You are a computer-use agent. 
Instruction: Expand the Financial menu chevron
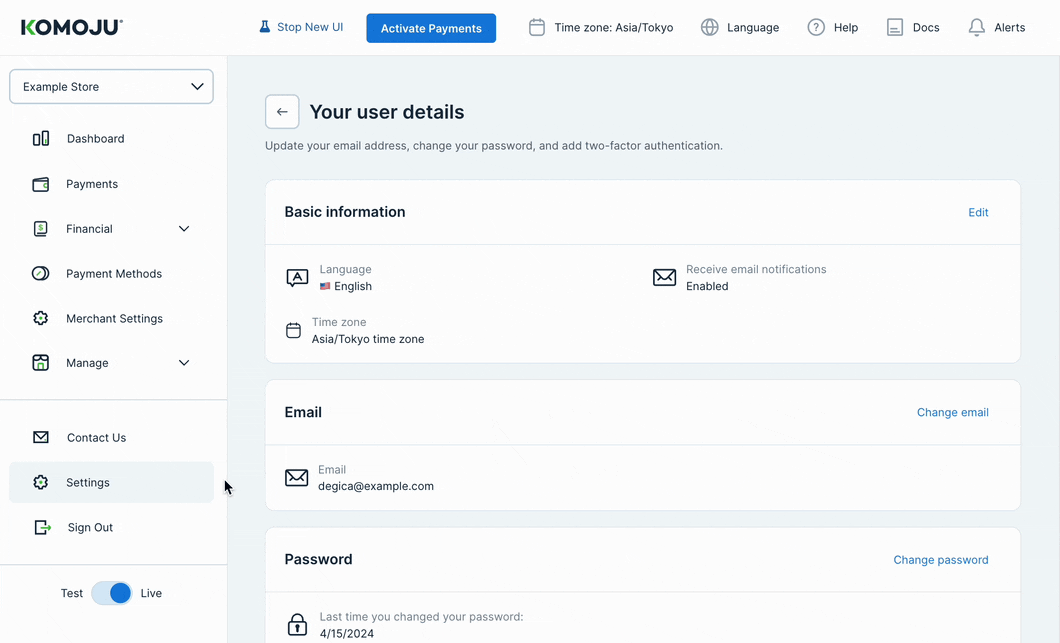tap(184, 229)
